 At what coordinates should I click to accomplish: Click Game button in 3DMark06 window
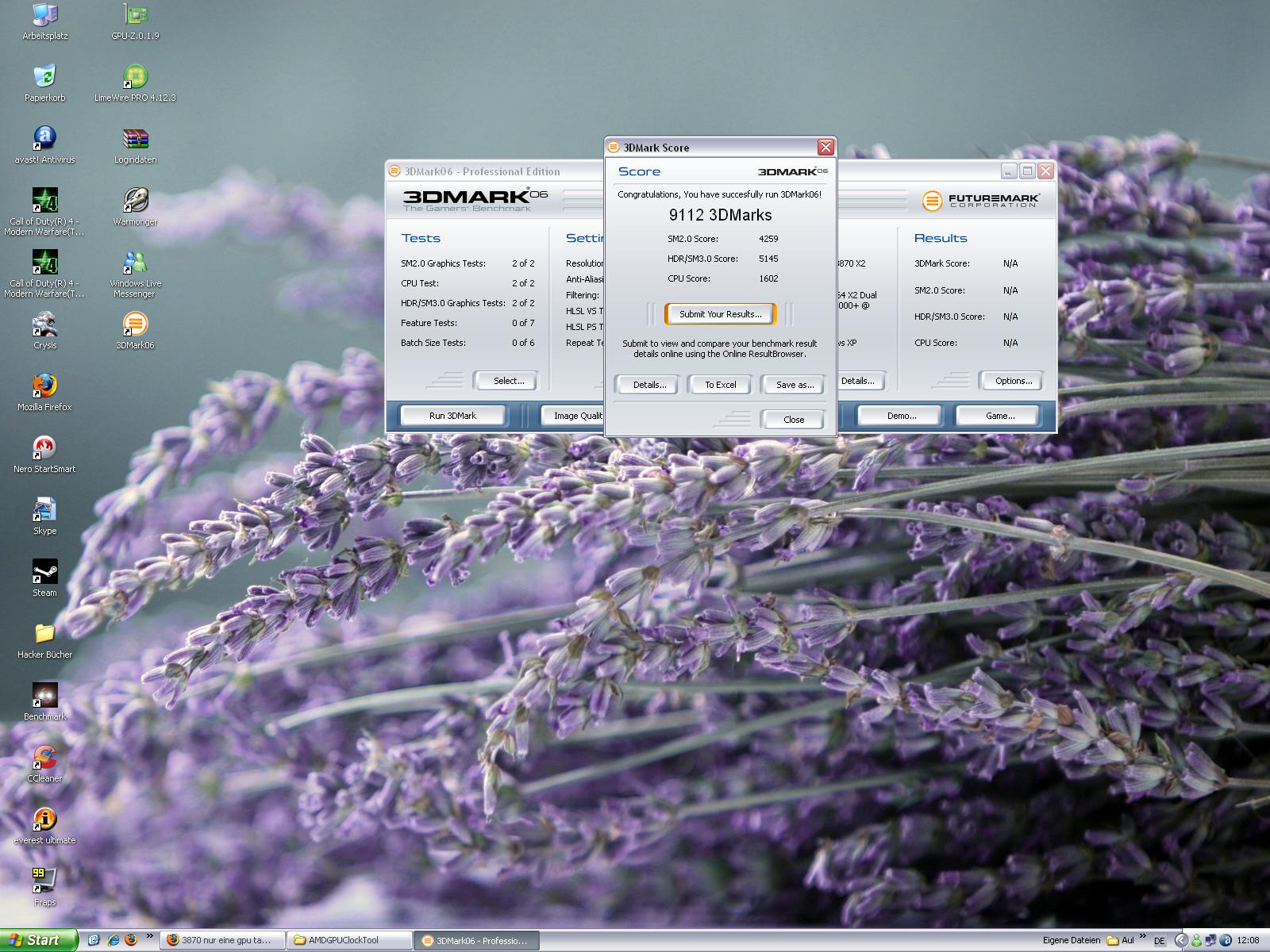click(x=999, y=416)
